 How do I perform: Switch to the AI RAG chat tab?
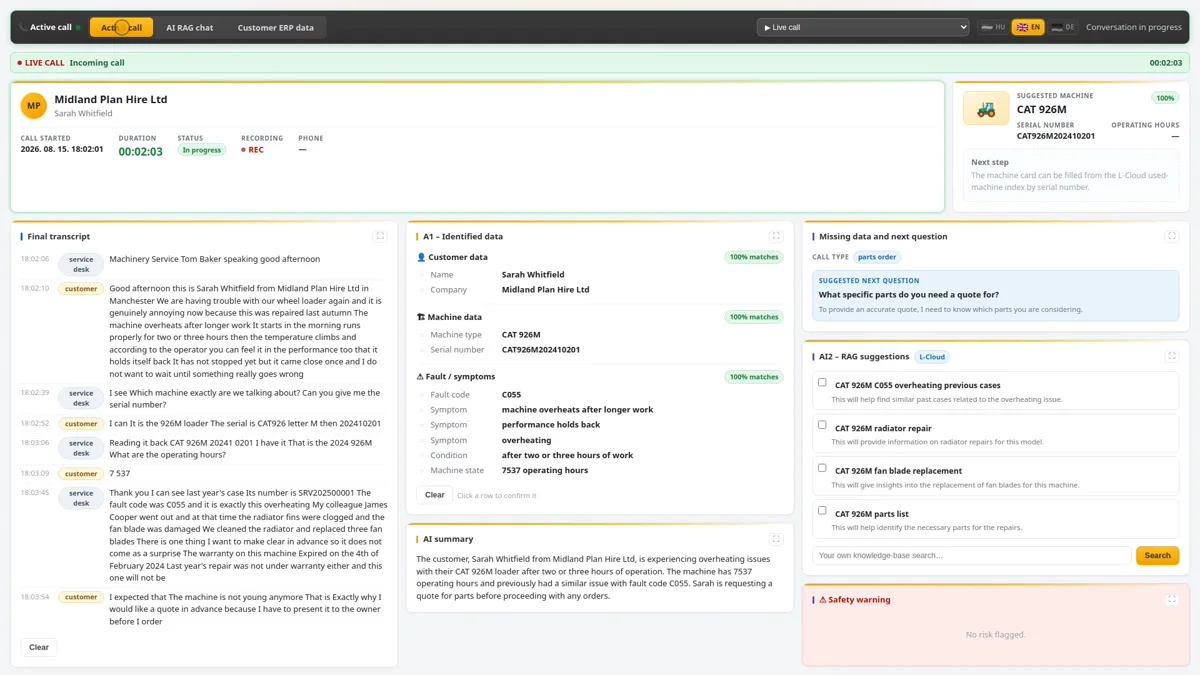pos(190,27)
